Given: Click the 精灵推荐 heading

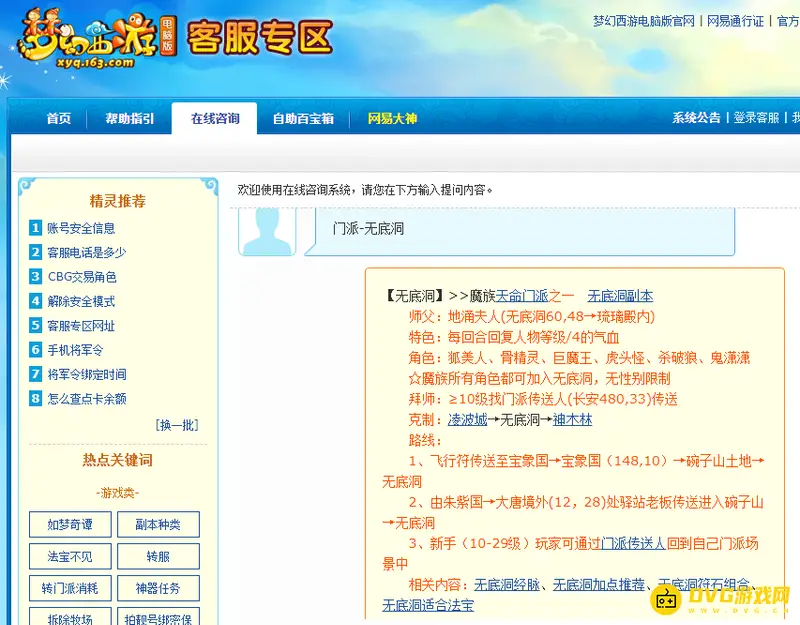Looking at the screenshot, I should (x=117, y=201).
